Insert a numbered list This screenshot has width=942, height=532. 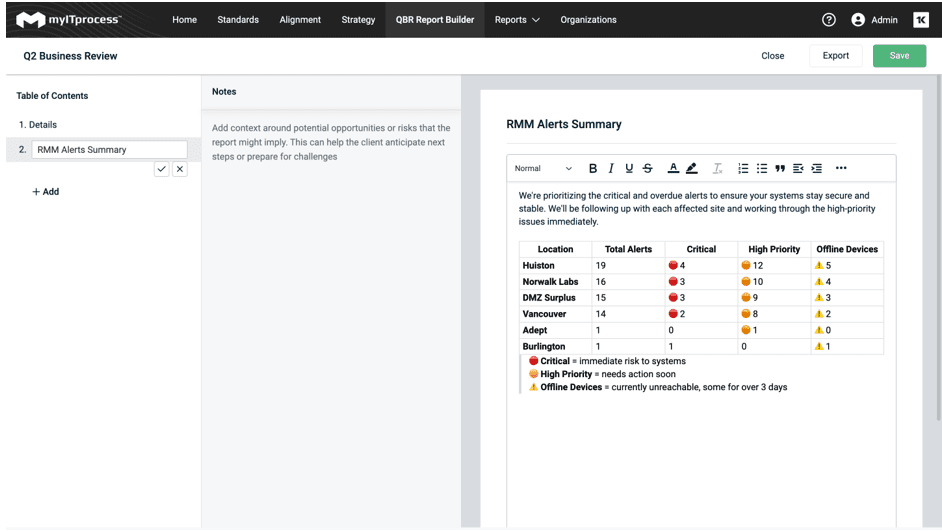(x=743, y=169)
